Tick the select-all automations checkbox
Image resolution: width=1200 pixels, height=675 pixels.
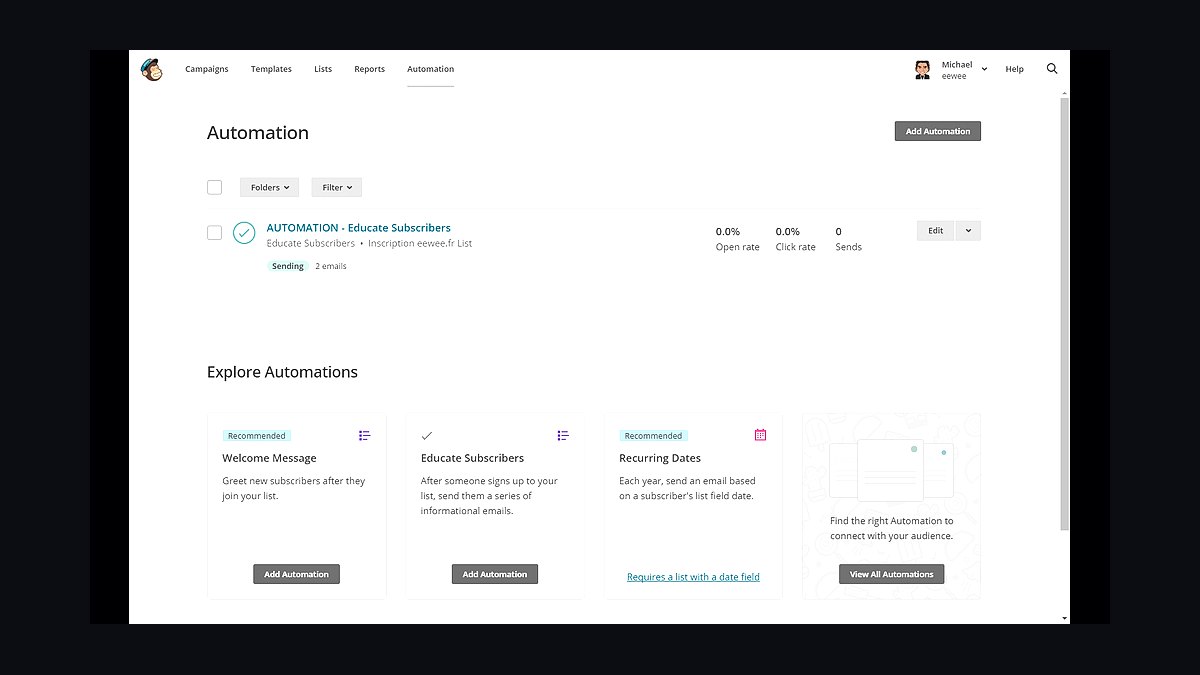(x=214, y=187)
